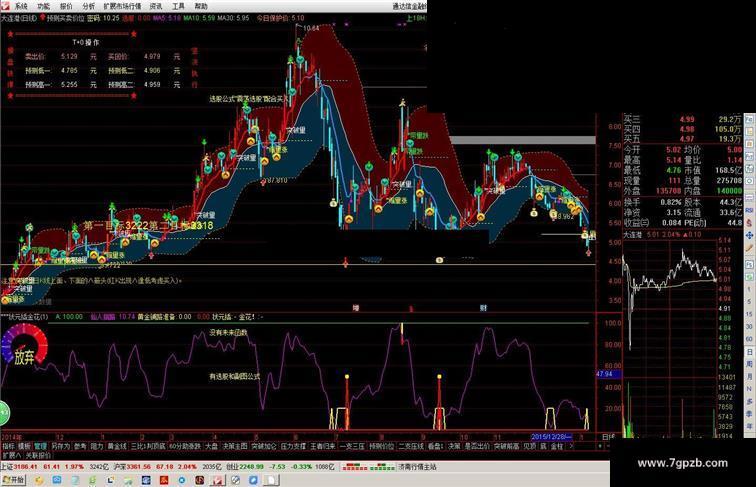This screenshot has height=487, width=756.
Task: Select the 模板 tab at bottom
Action: [x=25, y=446]
